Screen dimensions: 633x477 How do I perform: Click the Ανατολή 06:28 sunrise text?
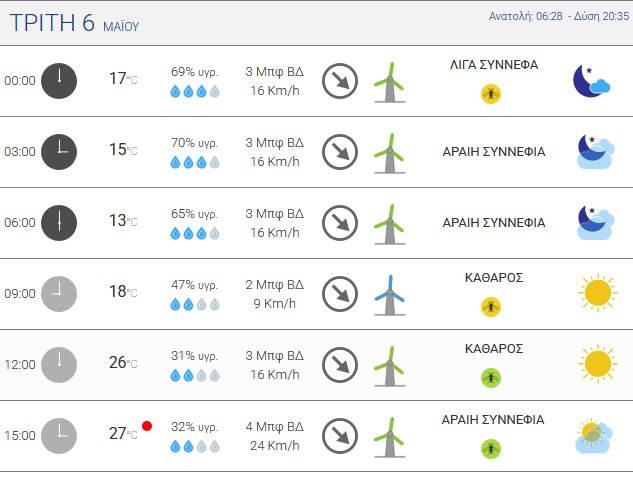[x=526, y=16]
